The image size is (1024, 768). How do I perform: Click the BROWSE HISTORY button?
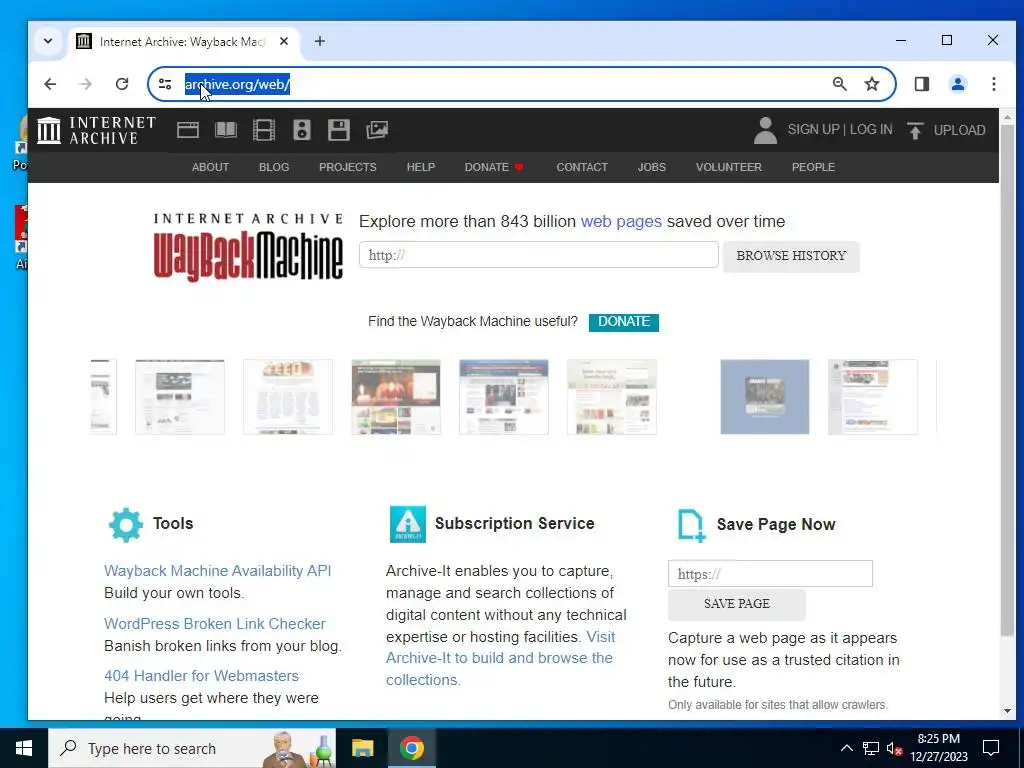(791, 256)
